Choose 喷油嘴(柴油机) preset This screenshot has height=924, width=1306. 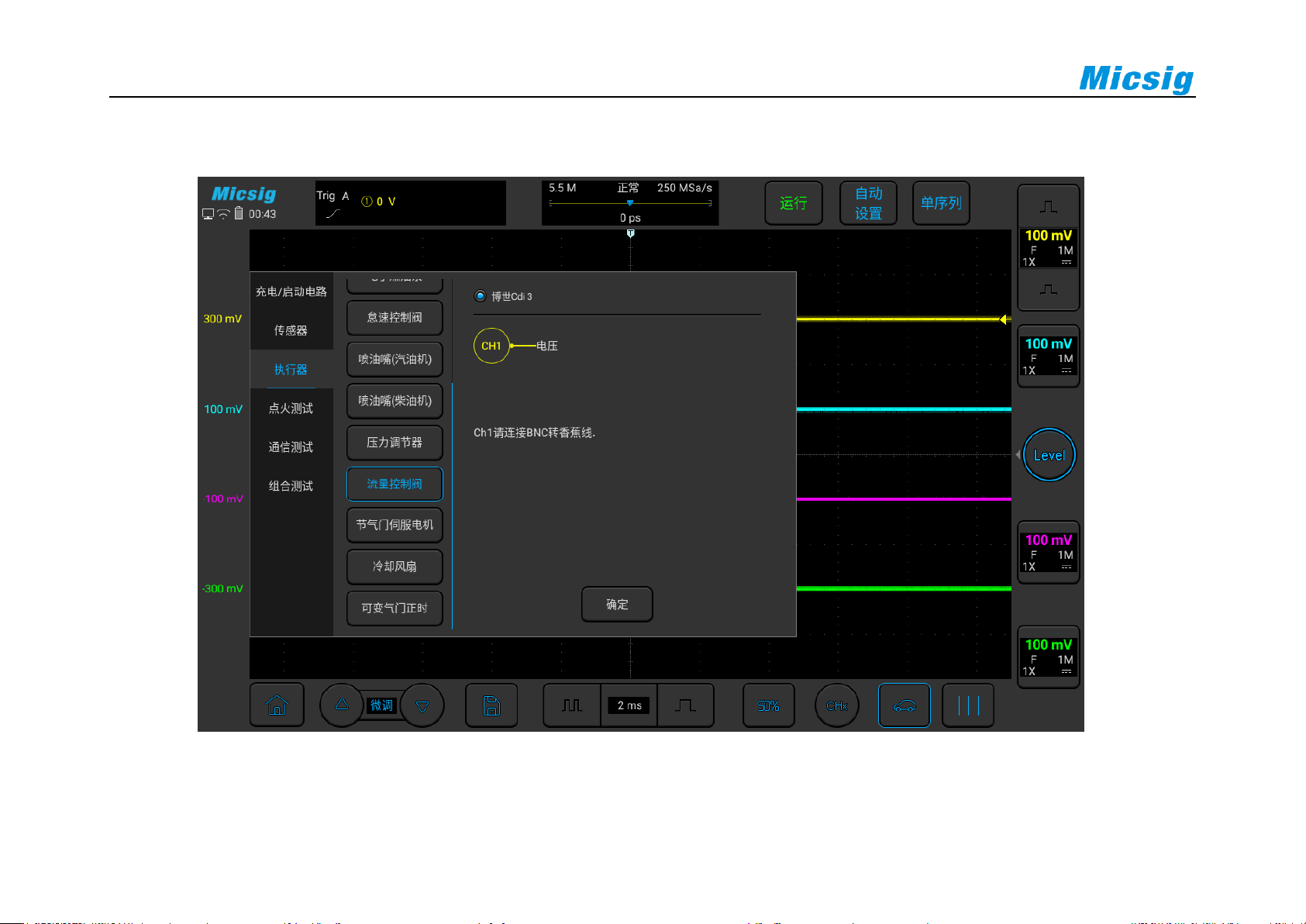coord(395,401)
